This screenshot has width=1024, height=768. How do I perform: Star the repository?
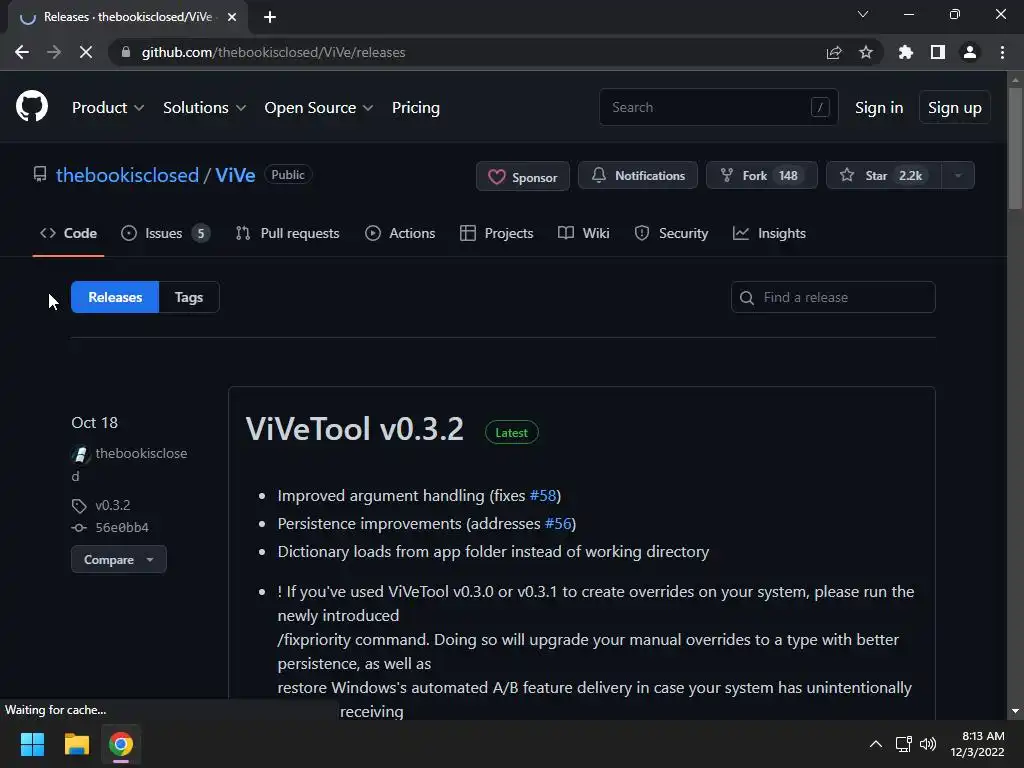tap(884, 176)
